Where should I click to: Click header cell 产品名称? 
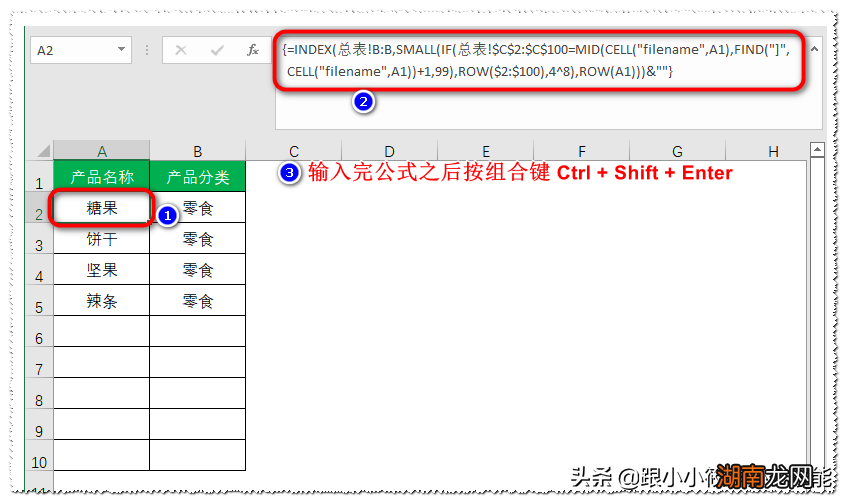102,176
